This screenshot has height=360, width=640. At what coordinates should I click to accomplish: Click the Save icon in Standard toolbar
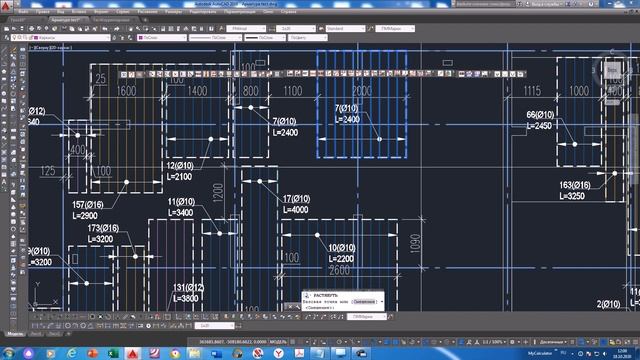click(x=21, y=29)
